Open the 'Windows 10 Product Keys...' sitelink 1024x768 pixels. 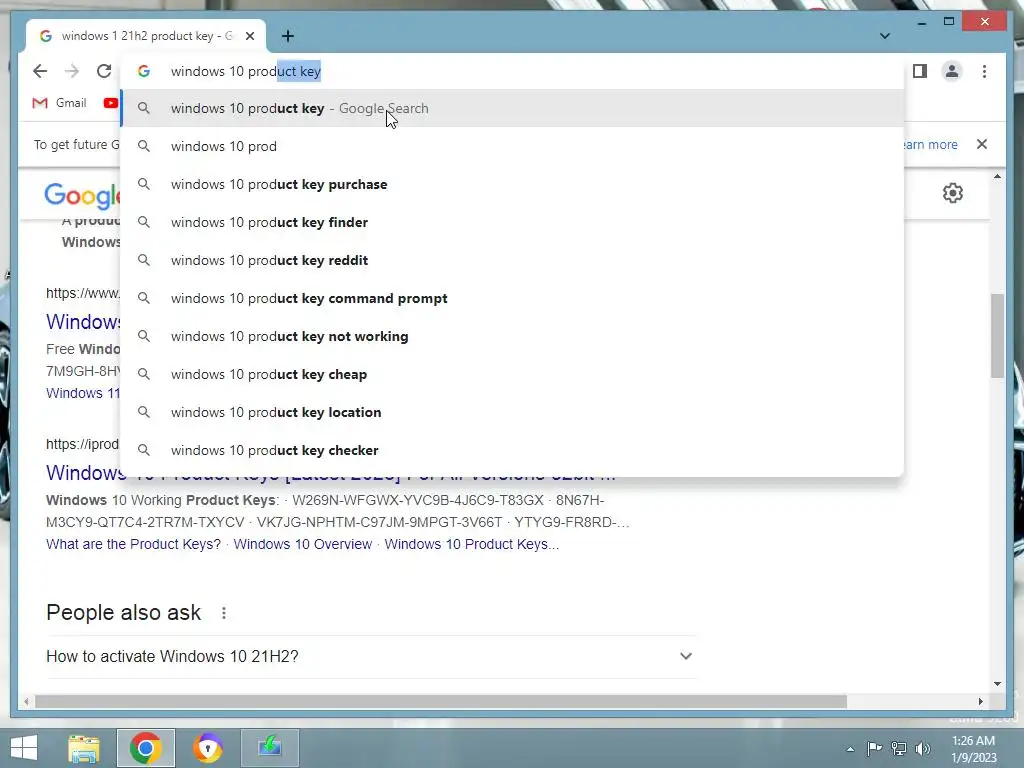pyautogui.click(x=472, y=544)
